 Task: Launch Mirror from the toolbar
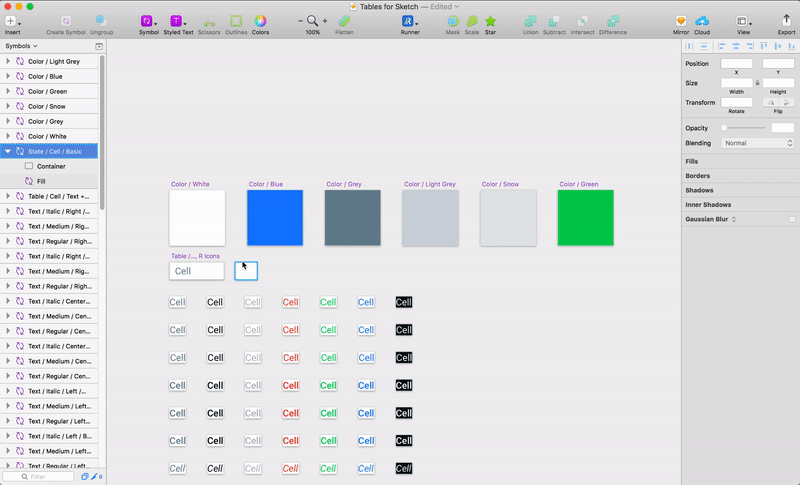681,21
